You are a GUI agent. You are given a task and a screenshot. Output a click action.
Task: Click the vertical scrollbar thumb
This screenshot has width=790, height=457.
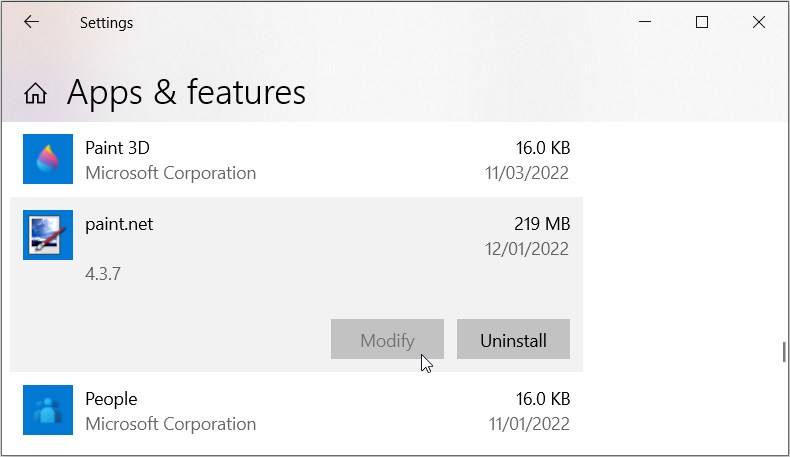(784, 352)
